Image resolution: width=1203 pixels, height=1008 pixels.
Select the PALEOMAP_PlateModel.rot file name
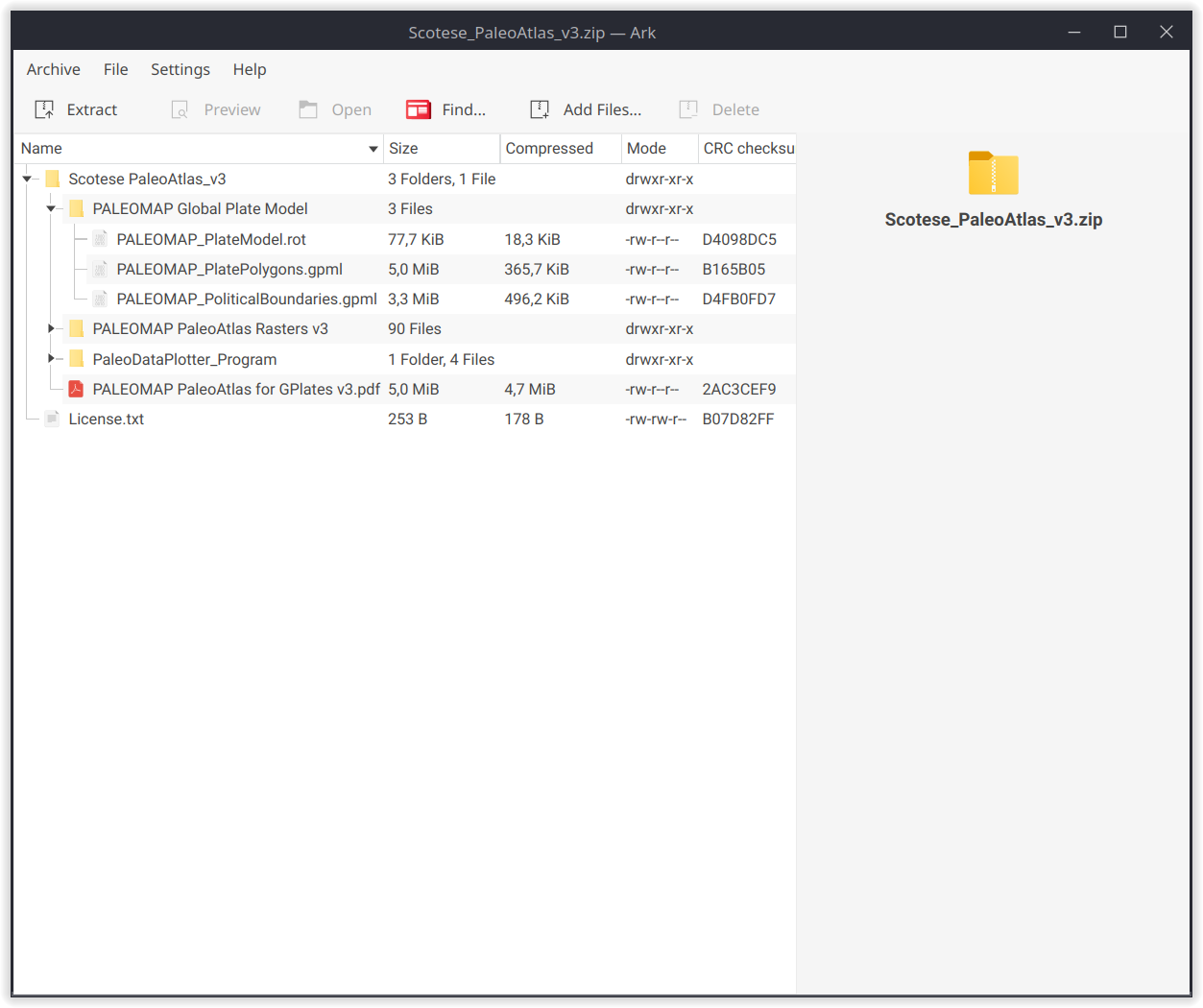(211, 239)
